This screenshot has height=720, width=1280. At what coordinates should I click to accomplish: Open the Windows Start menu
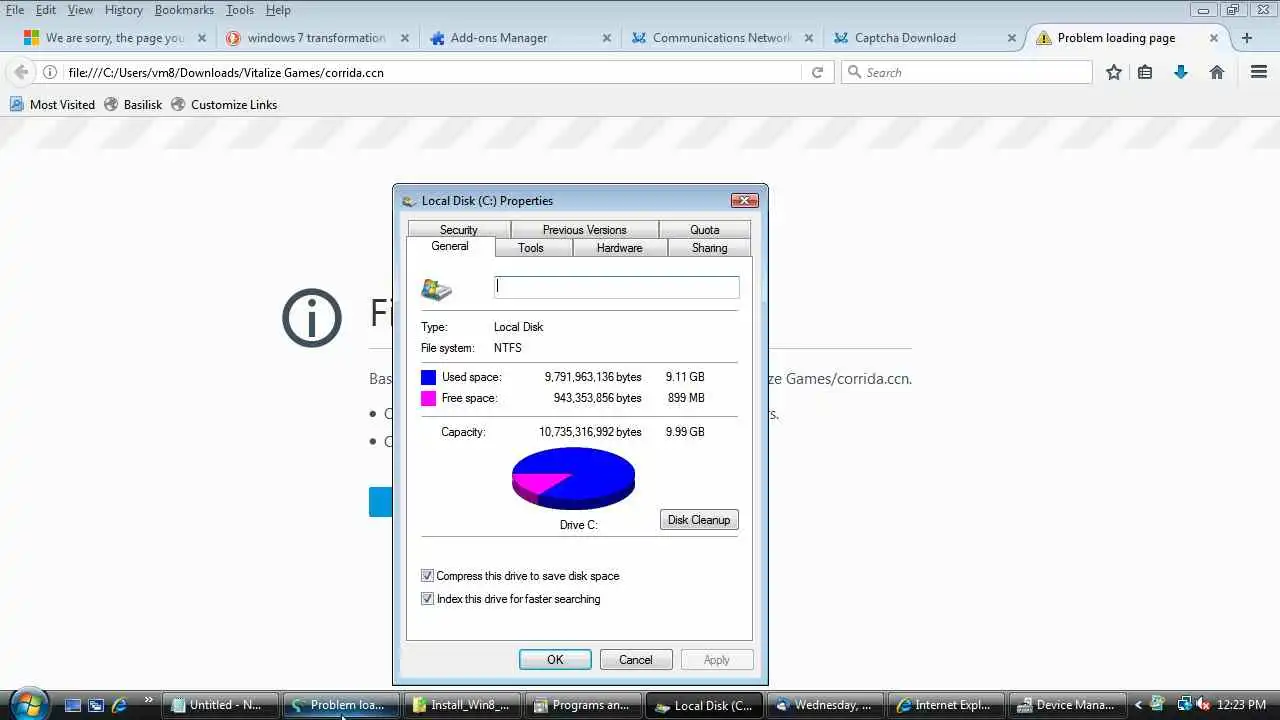pyautogui.click(x=27, y=703)
